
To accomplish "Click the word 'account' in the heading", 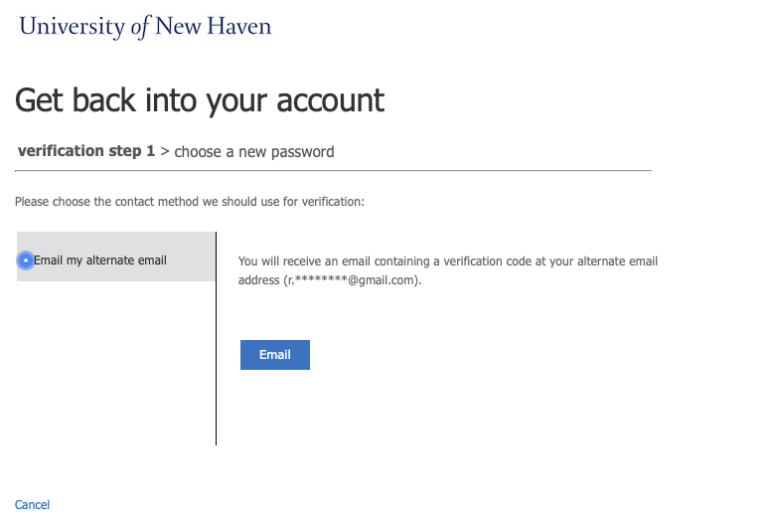I will coord(331,100).
